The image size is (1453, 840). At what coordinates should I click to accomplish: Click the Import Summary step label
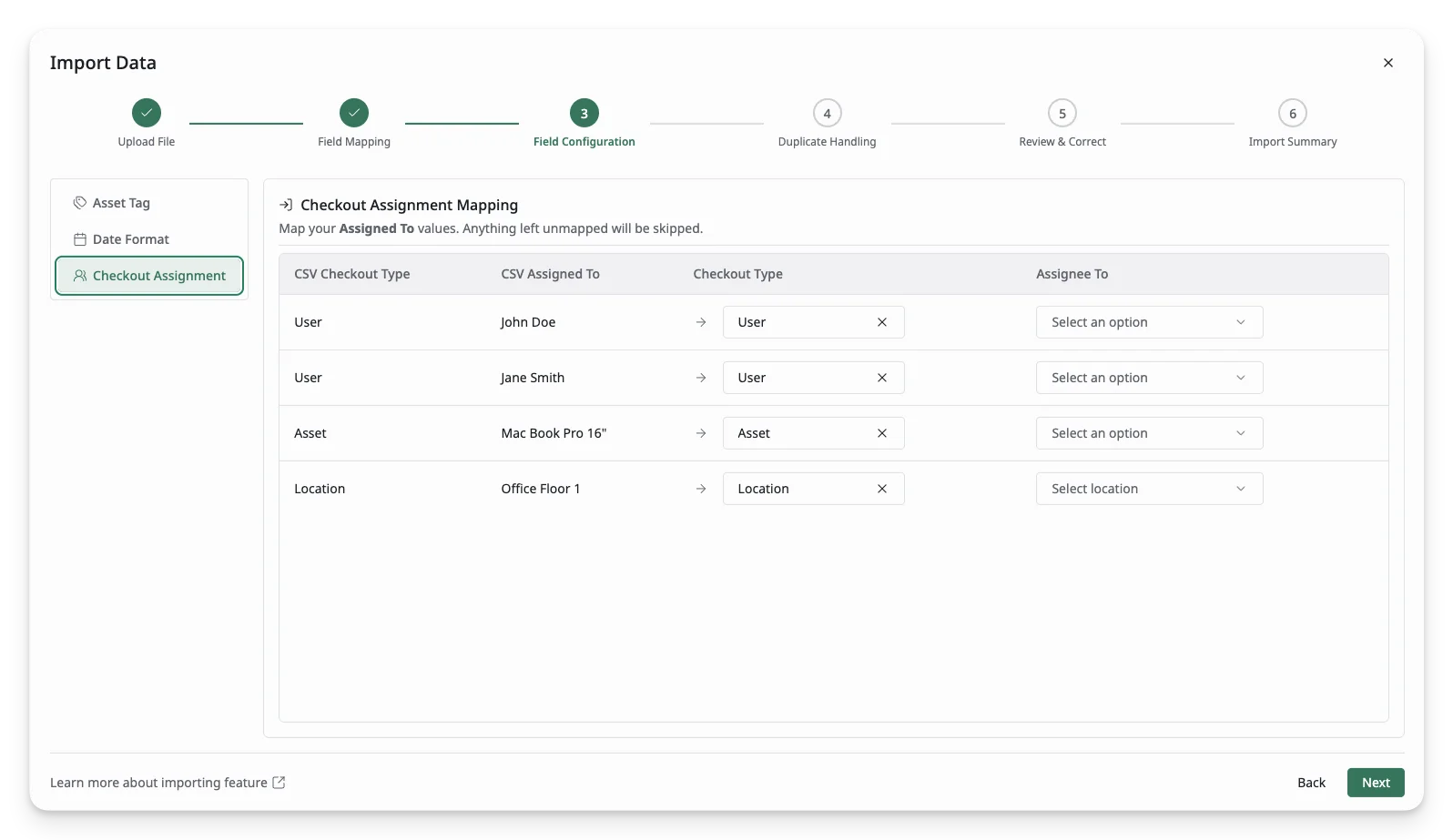point(1293,142)
